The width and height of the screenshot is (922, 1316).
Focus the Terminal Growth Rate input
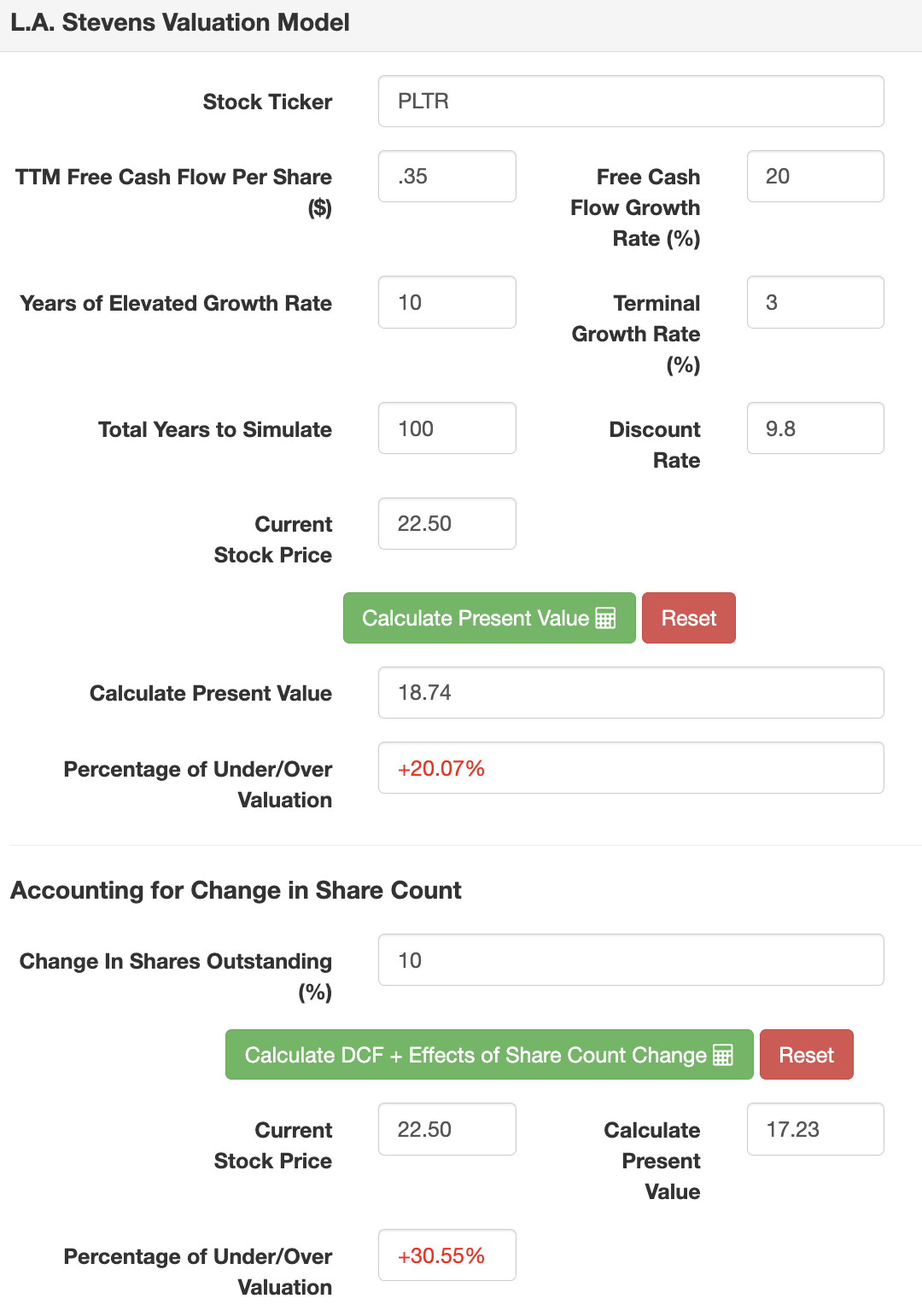tap(814, 303)
